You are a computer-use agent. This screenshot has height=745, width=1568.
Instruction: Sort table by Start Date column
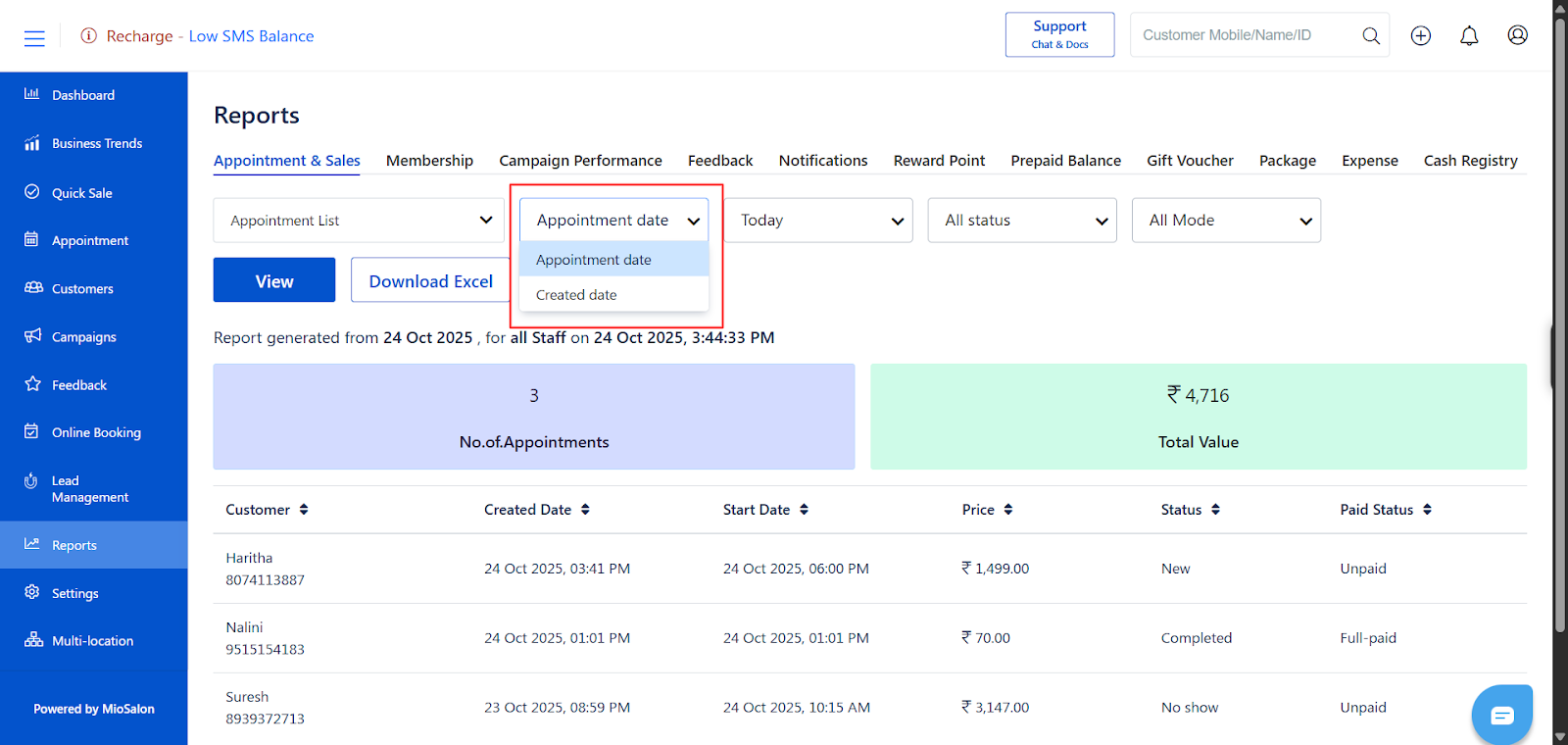click(x=804, y=510)
